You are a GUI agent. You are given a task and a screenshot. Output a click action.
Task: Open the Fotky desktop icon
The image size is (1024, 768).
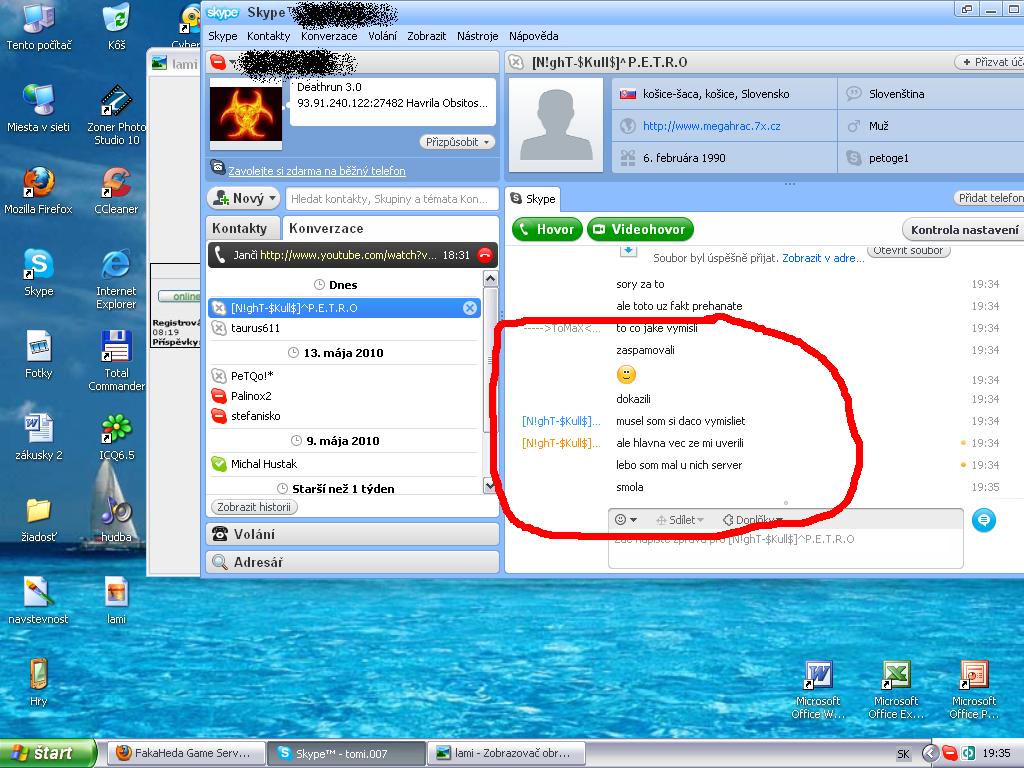[39, 355]
